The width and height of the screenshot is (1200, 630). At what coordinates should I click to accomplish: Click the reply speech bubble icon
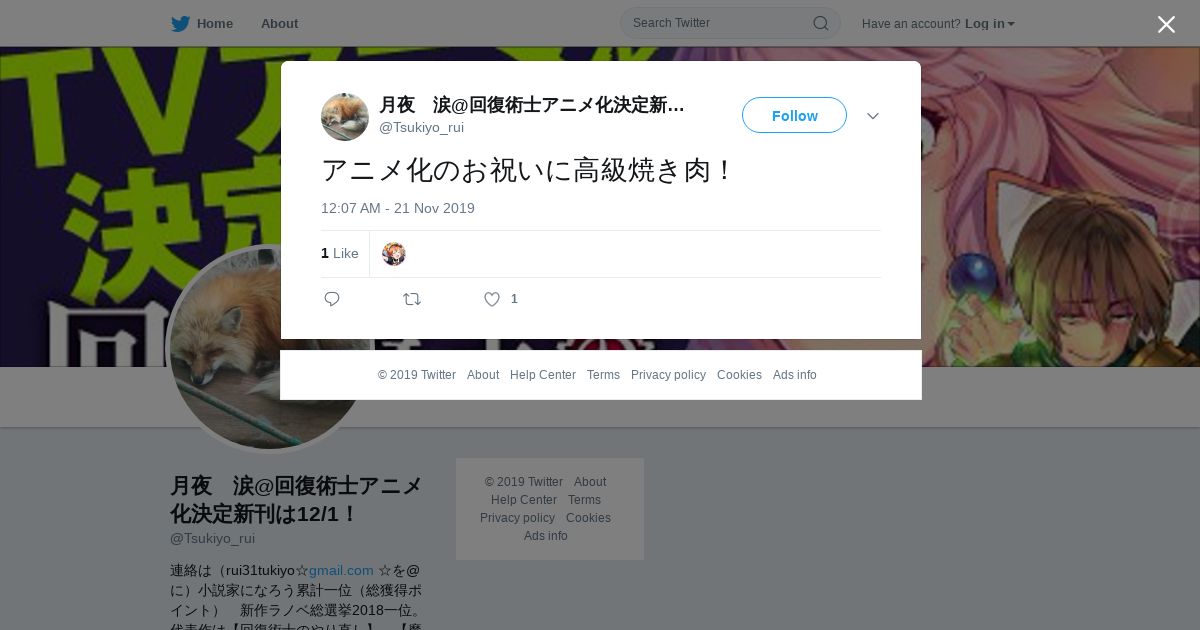pos(332,299)
